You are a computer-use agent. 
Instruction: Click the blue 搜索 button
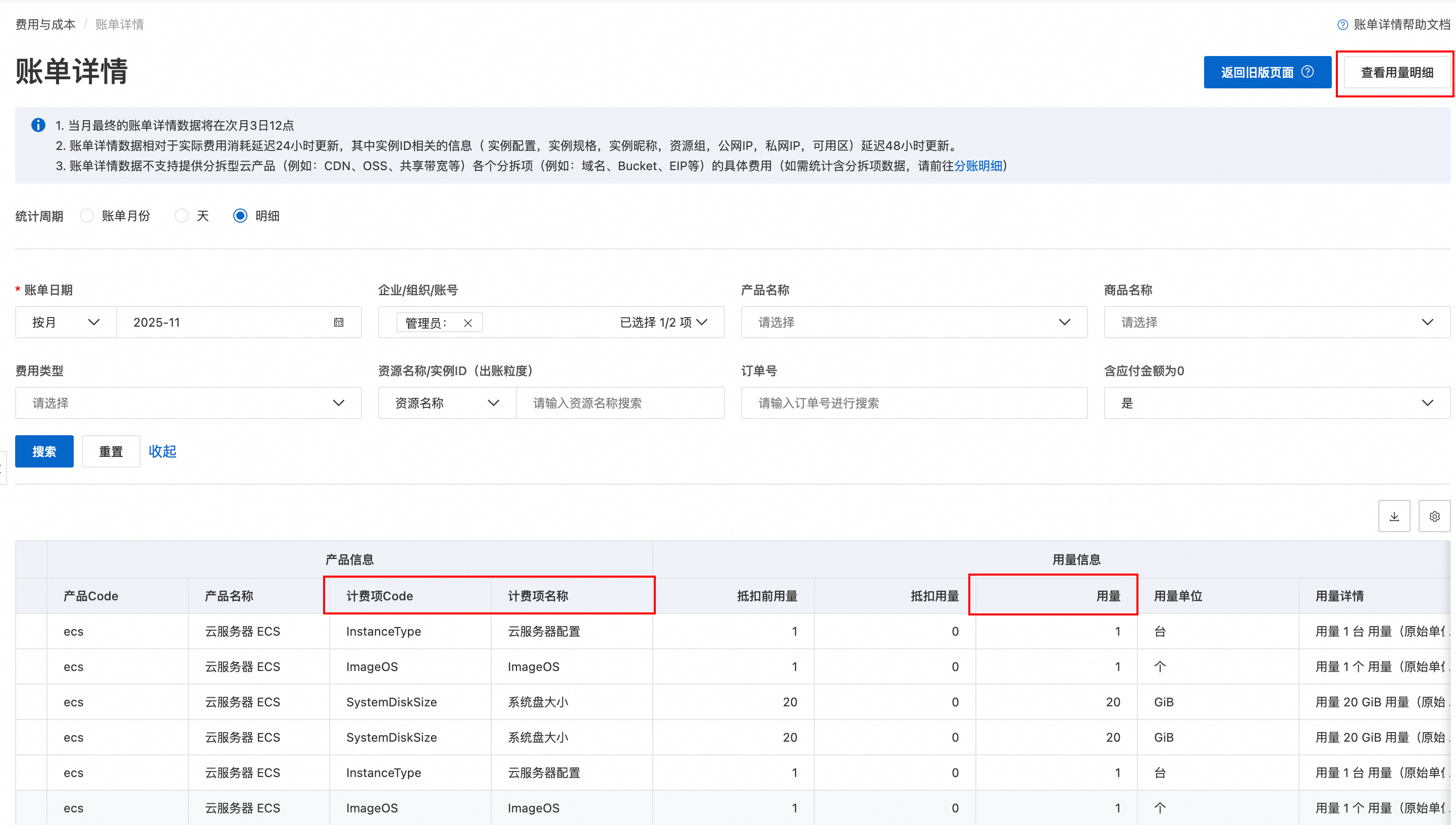coord(44,451)
